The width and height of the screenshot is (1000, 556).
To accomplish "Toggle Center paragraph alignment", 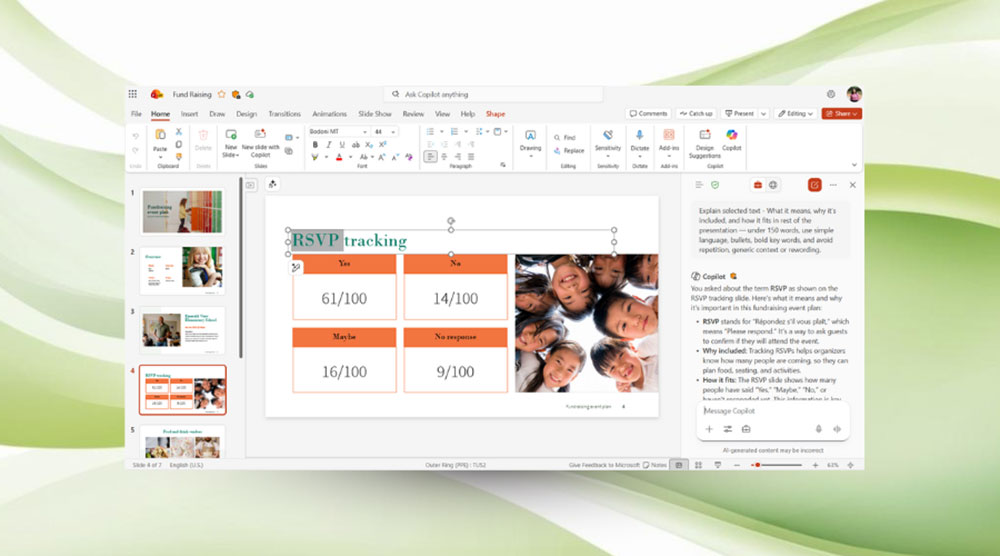I will pyautogui.click(x=444, y=157).
